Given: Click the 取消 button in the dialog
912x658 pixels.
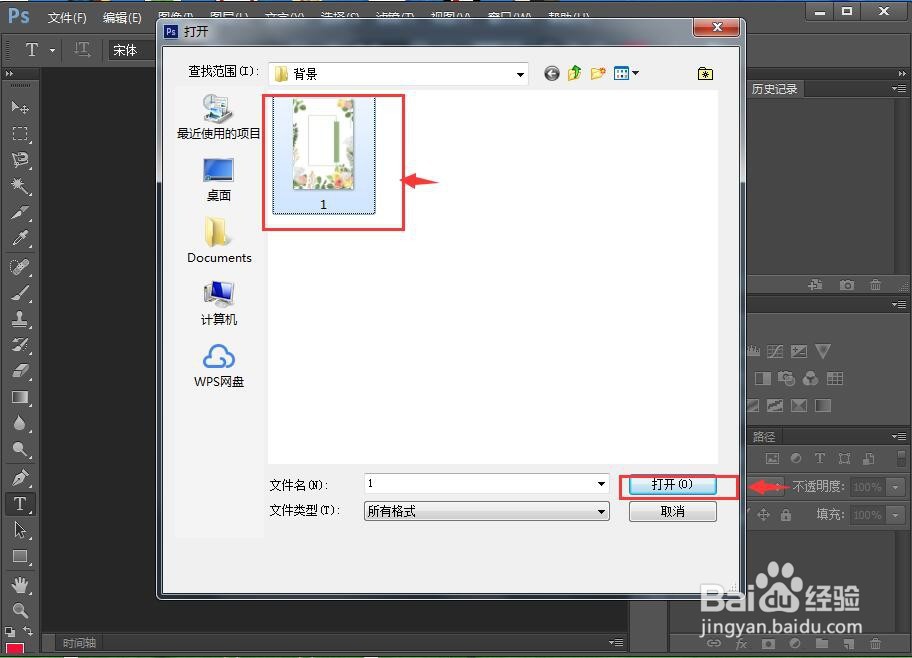Looking at the screenshot, I should pyautogui.click(x=672, y=511).
